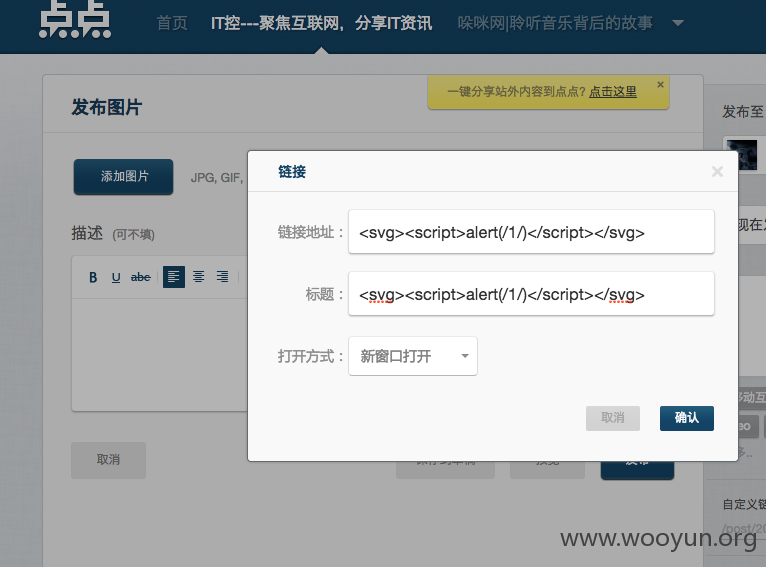Open the IT控 blog navigation tab
766x567 pixels.
pos(321,23)
